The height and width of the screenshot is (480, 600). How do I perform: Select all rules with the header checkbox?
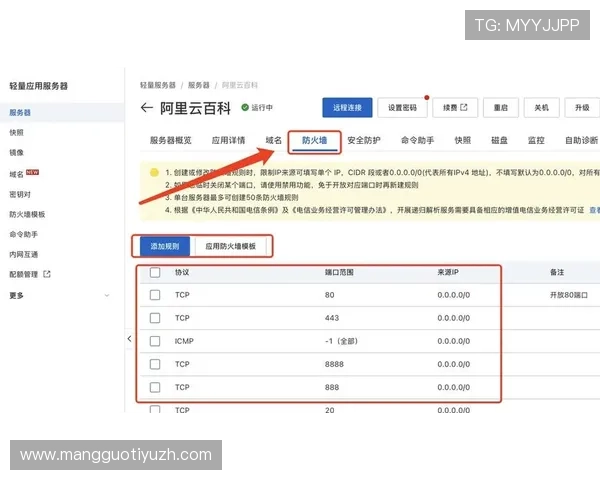pos(155,272)
